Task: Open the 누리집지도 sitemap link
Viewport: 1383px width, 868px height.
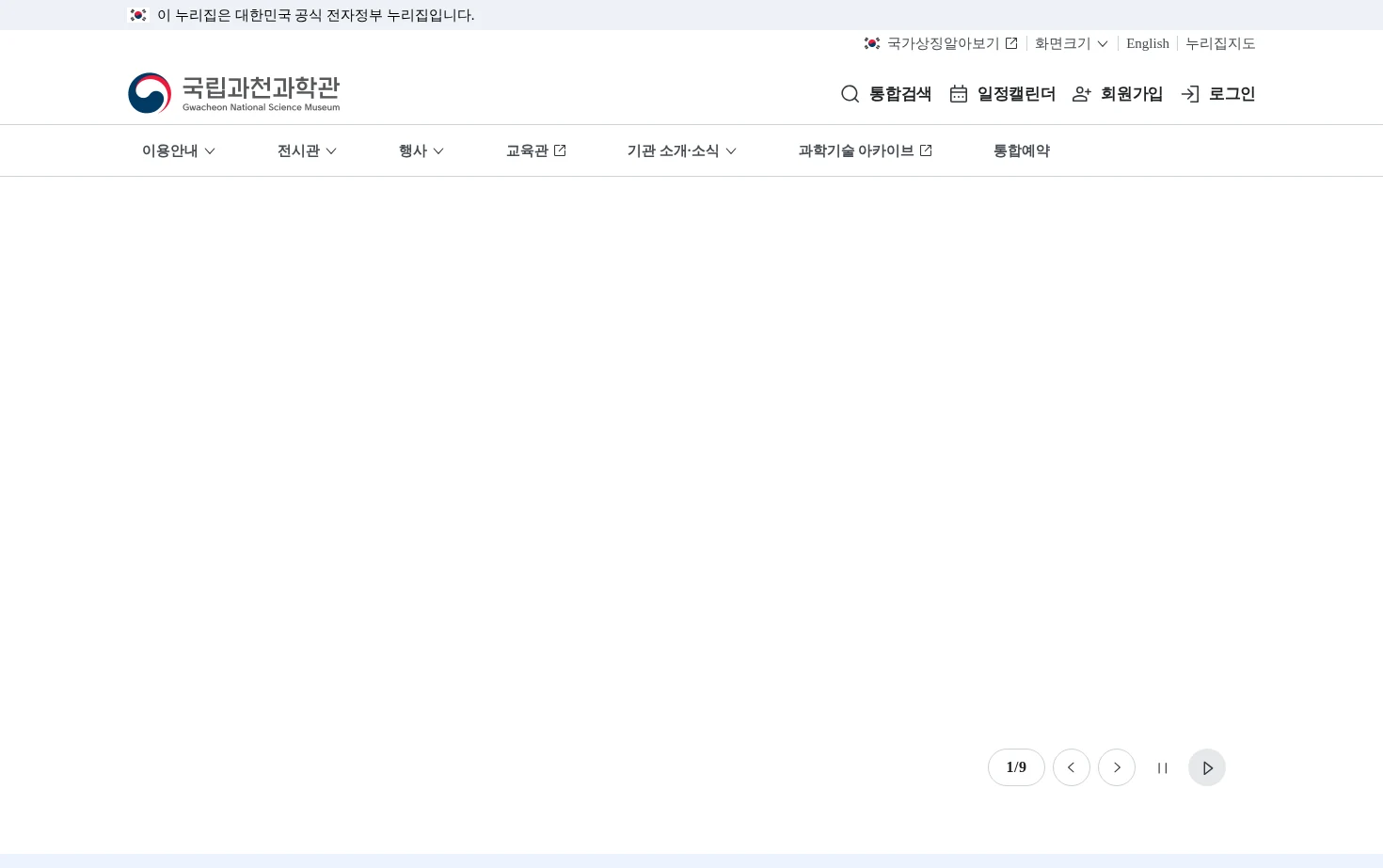Action: pos(1220,43)
